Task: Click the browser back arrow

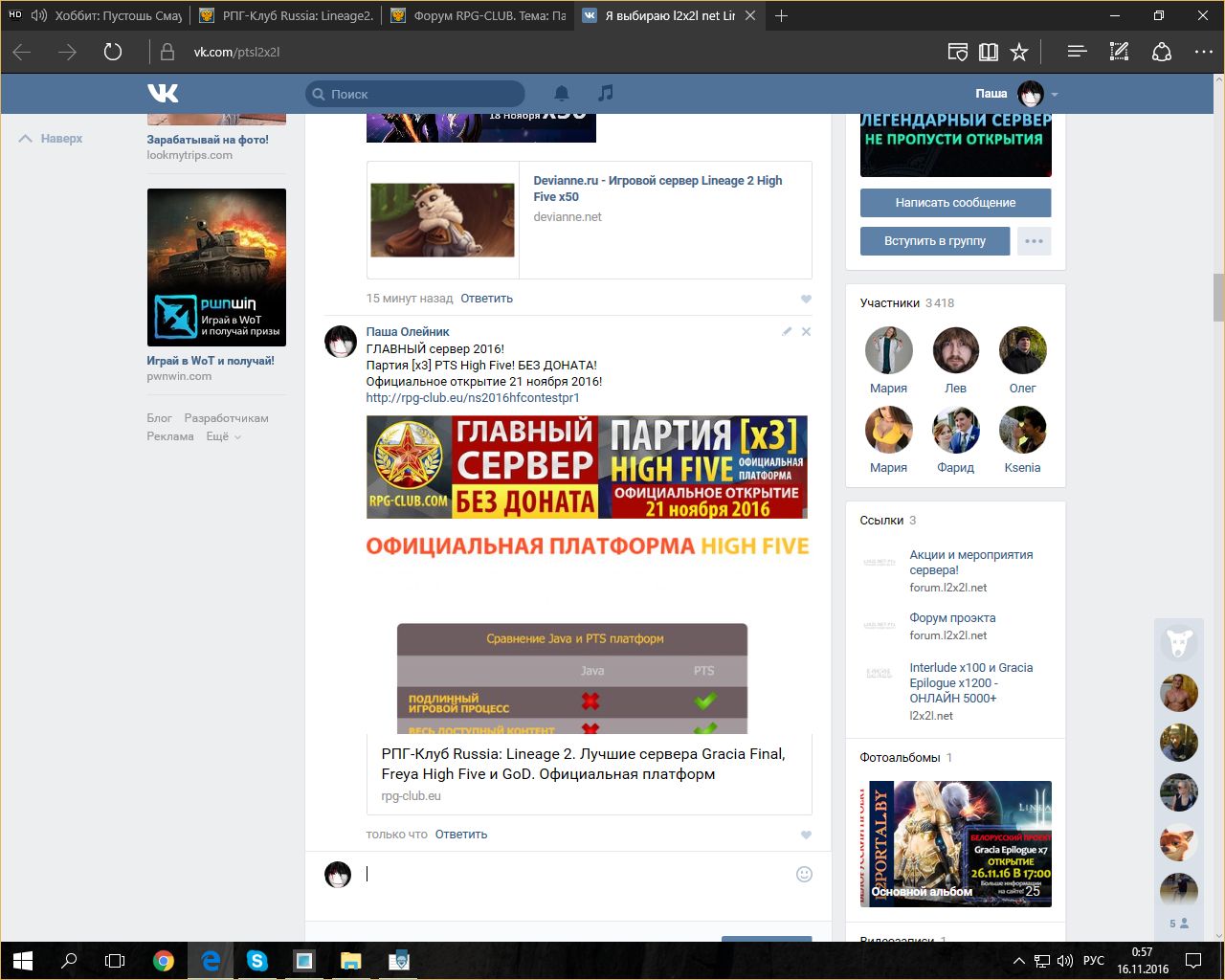Action: [22, 52]
